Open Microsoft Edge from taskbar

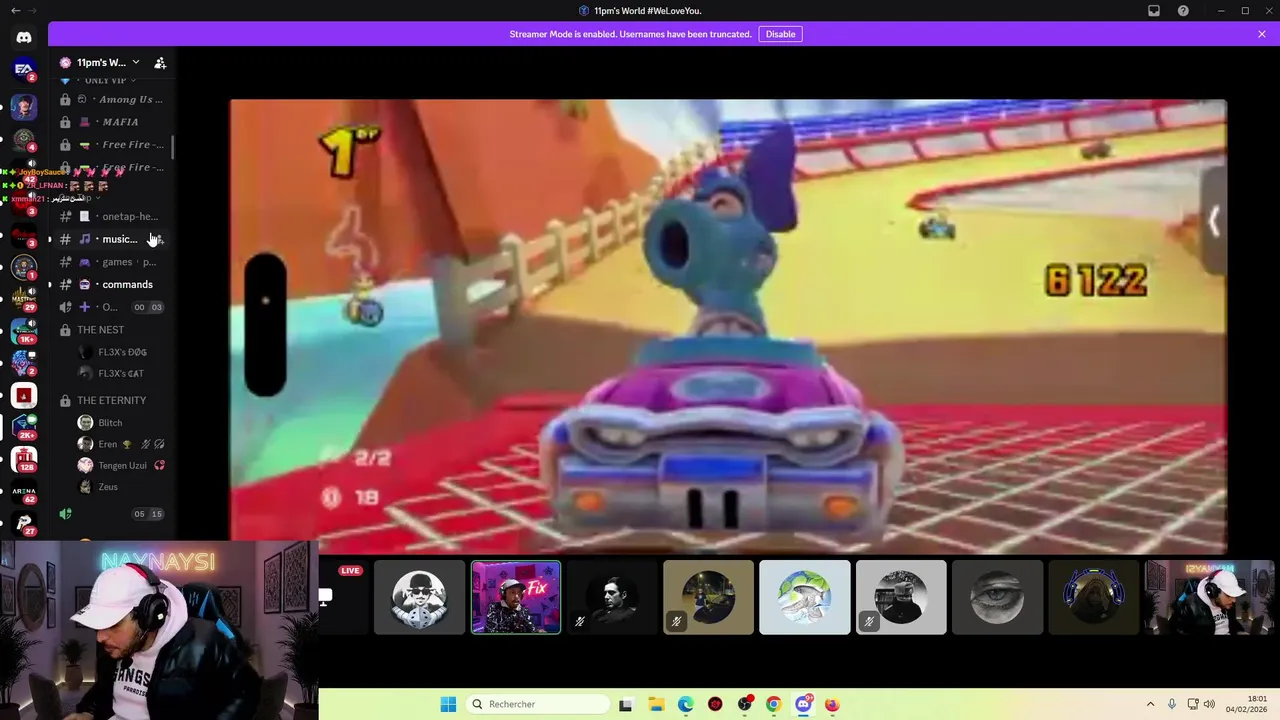[685, 704]
